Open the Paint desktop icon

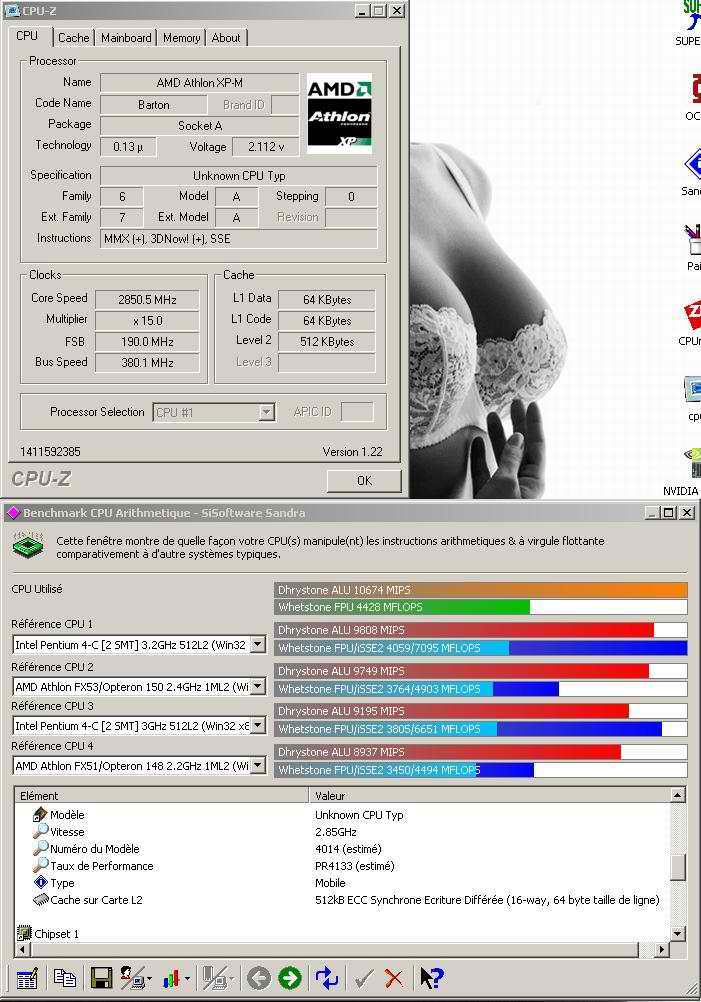pos(693,240)
